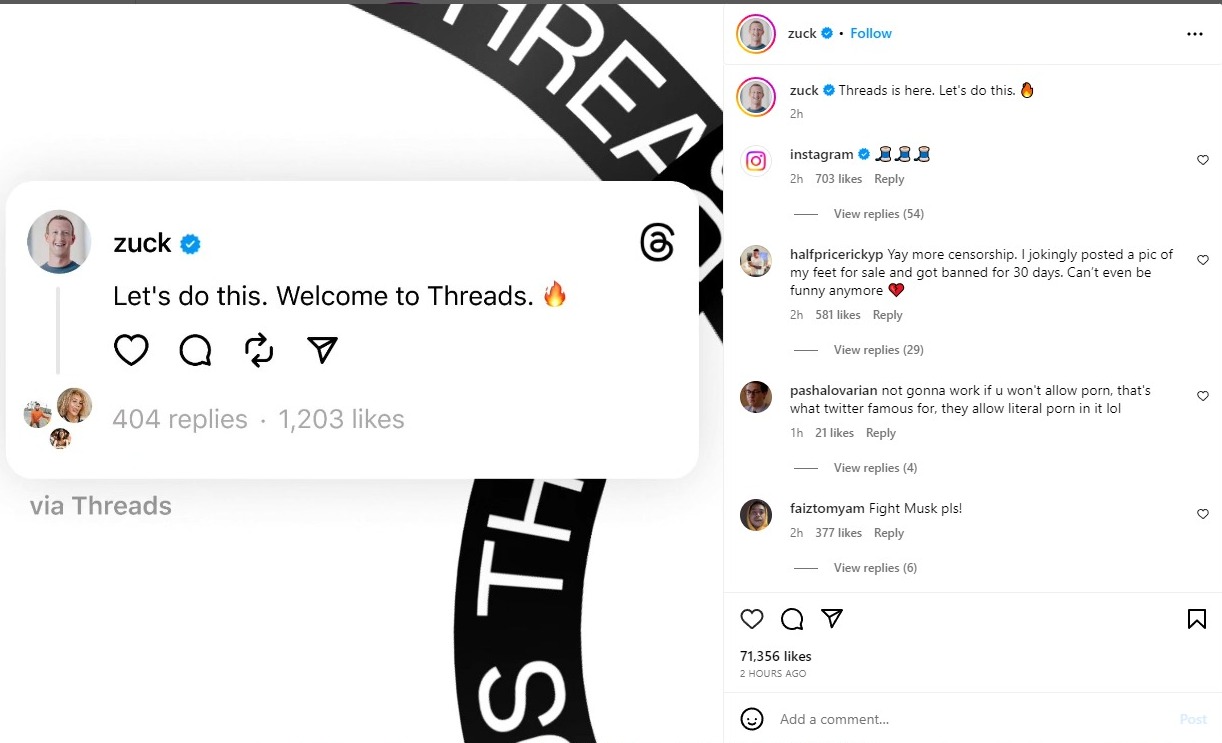Like faiztomyam's comment heart
Viewport: 1222px width, 743px height.
click(1203, 514)
